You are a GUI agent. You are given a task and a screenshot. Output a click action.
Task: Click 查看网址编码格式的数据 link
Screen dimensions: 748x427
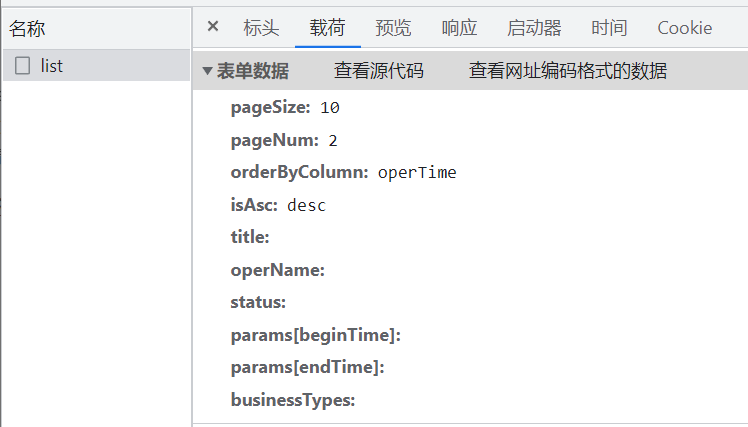click(568, 71)
